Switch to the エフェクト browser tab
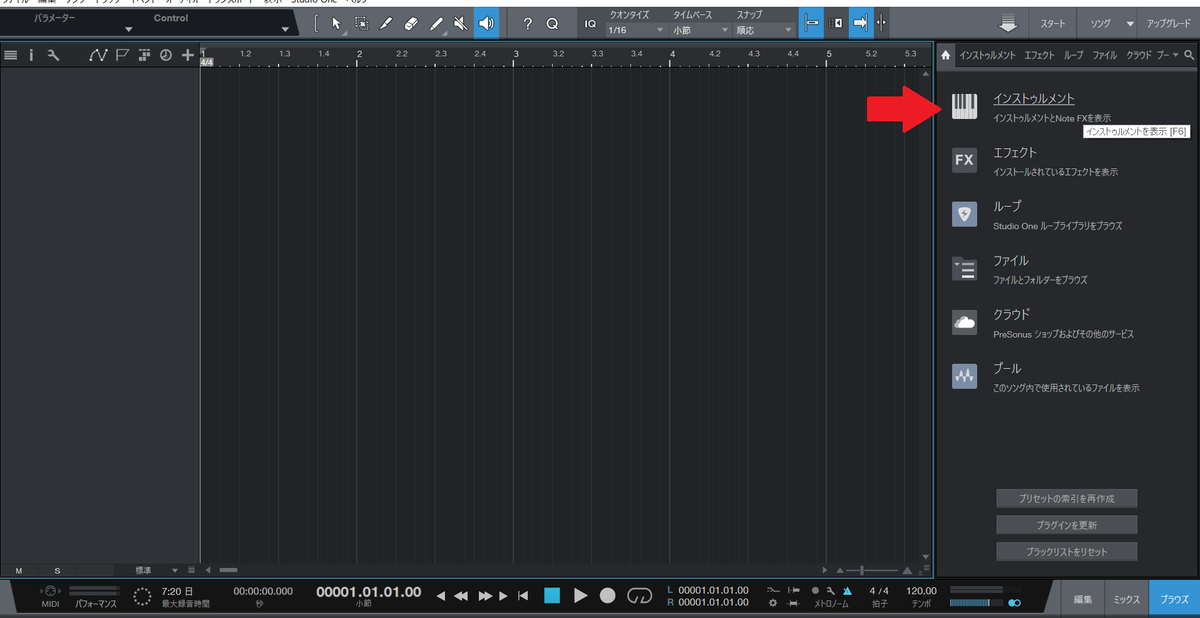 click(x=1039, y=55)
